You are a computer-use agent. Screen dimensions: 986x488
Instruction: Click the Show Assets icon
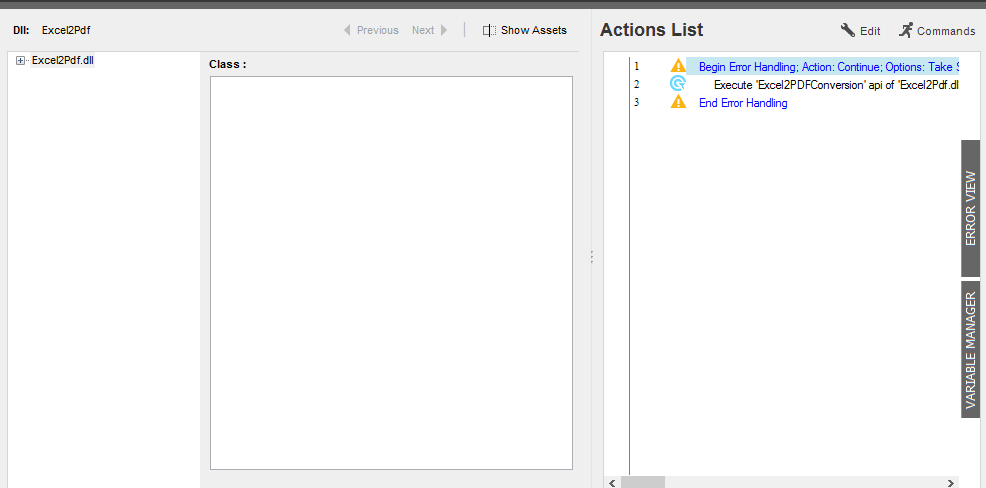[489, 30]
